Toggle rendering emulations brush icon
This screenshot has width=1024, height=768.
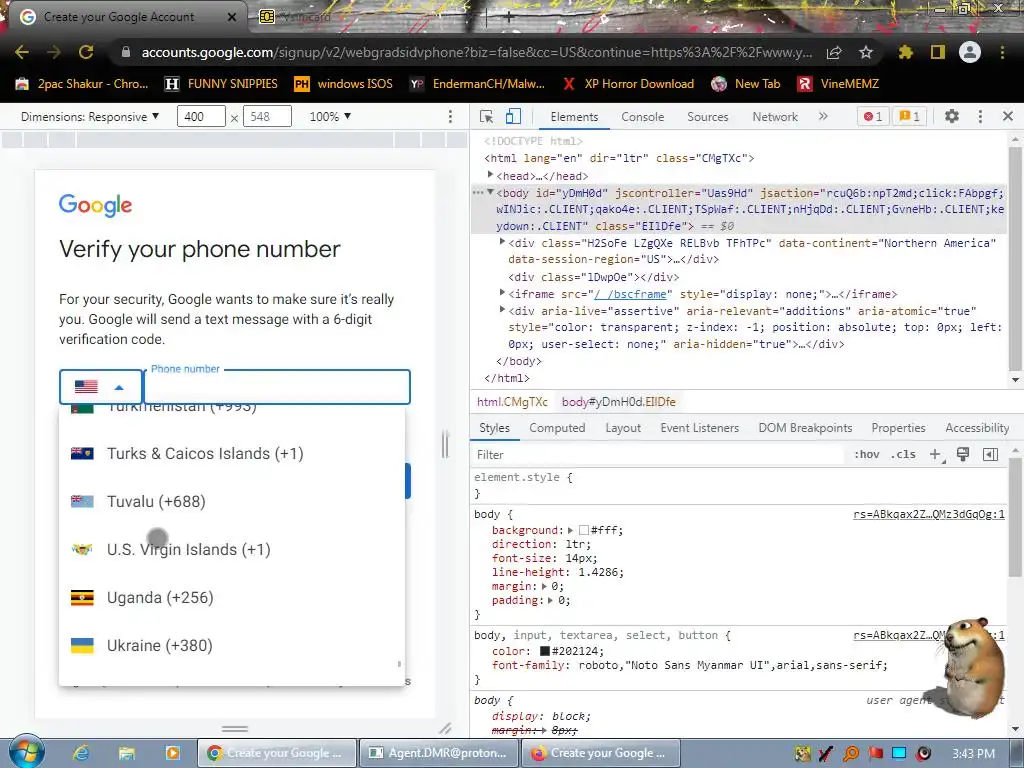(x=963, y=455)
